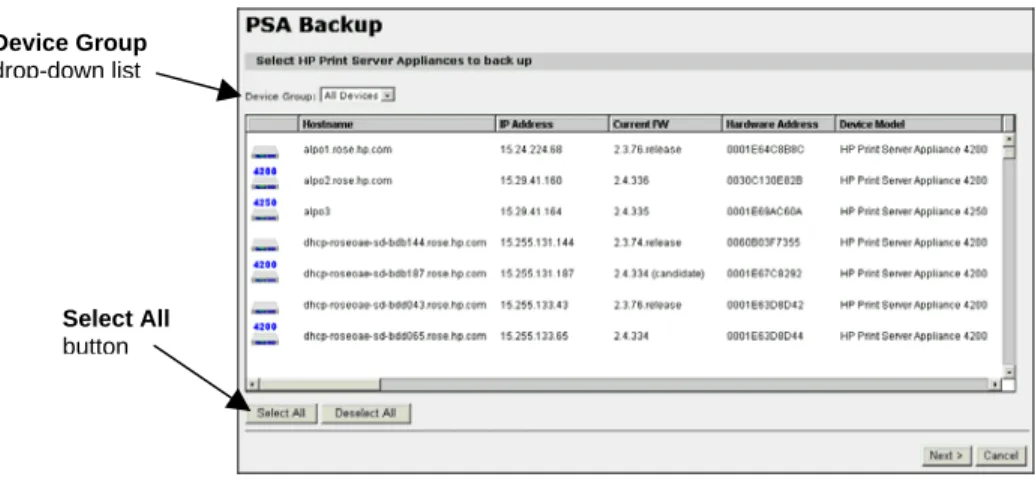1035x492 pixels.
Task: Click the vertical scrollbar up arrow
Action: tap(1009, 139)
